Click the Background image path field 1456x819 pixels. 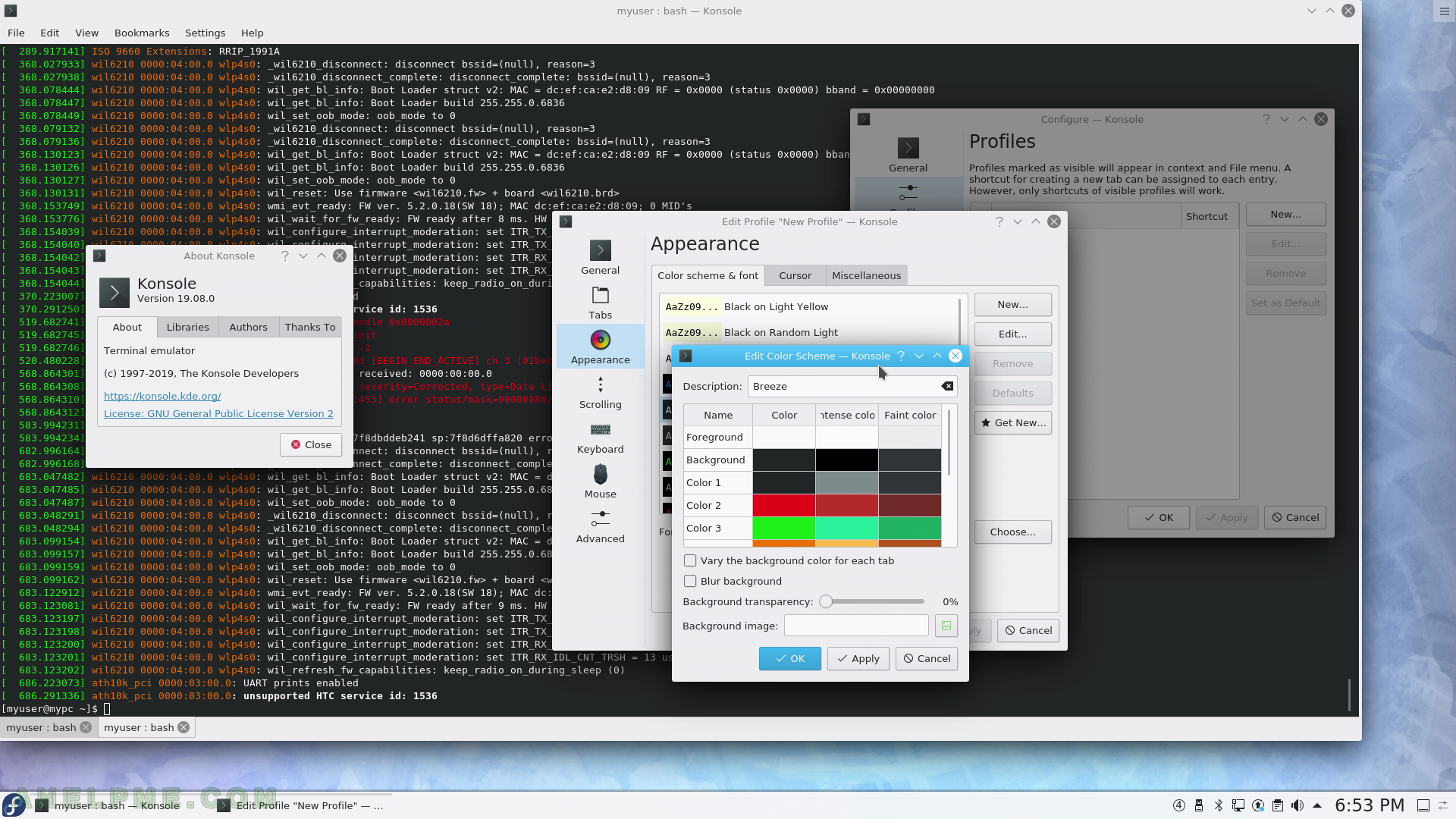coord(856,626)
